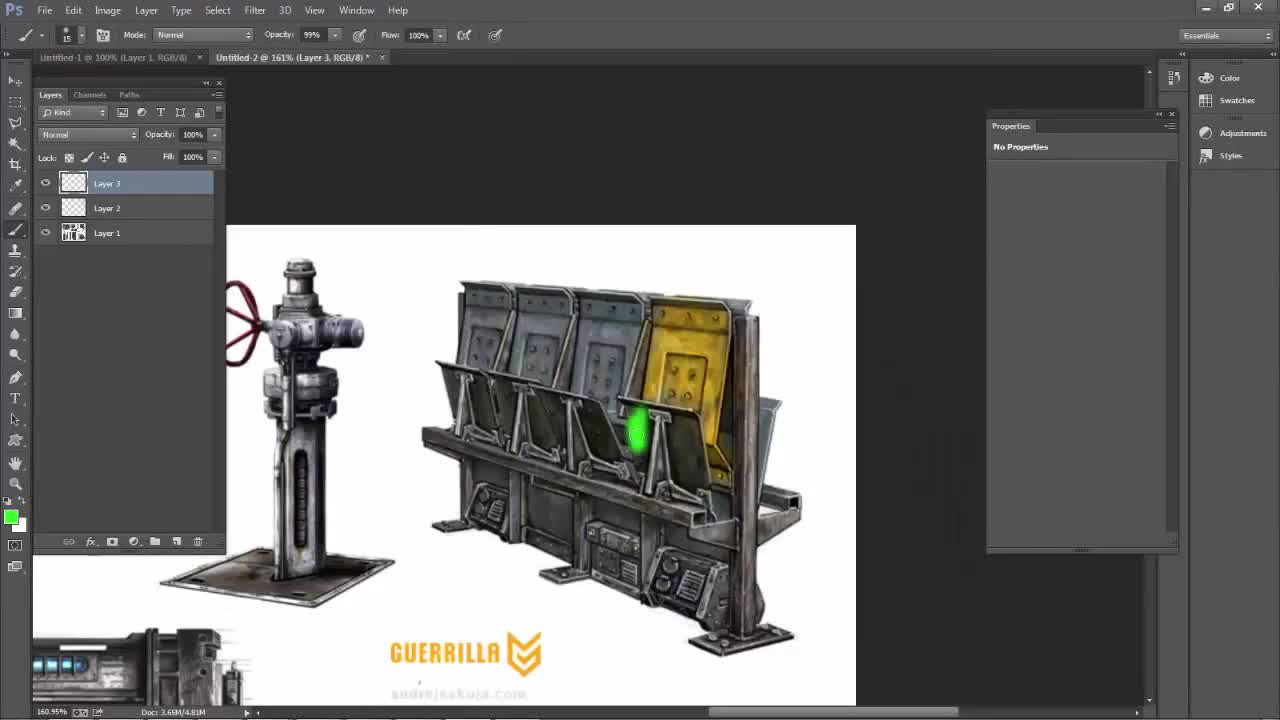Open the File menu

45,10
